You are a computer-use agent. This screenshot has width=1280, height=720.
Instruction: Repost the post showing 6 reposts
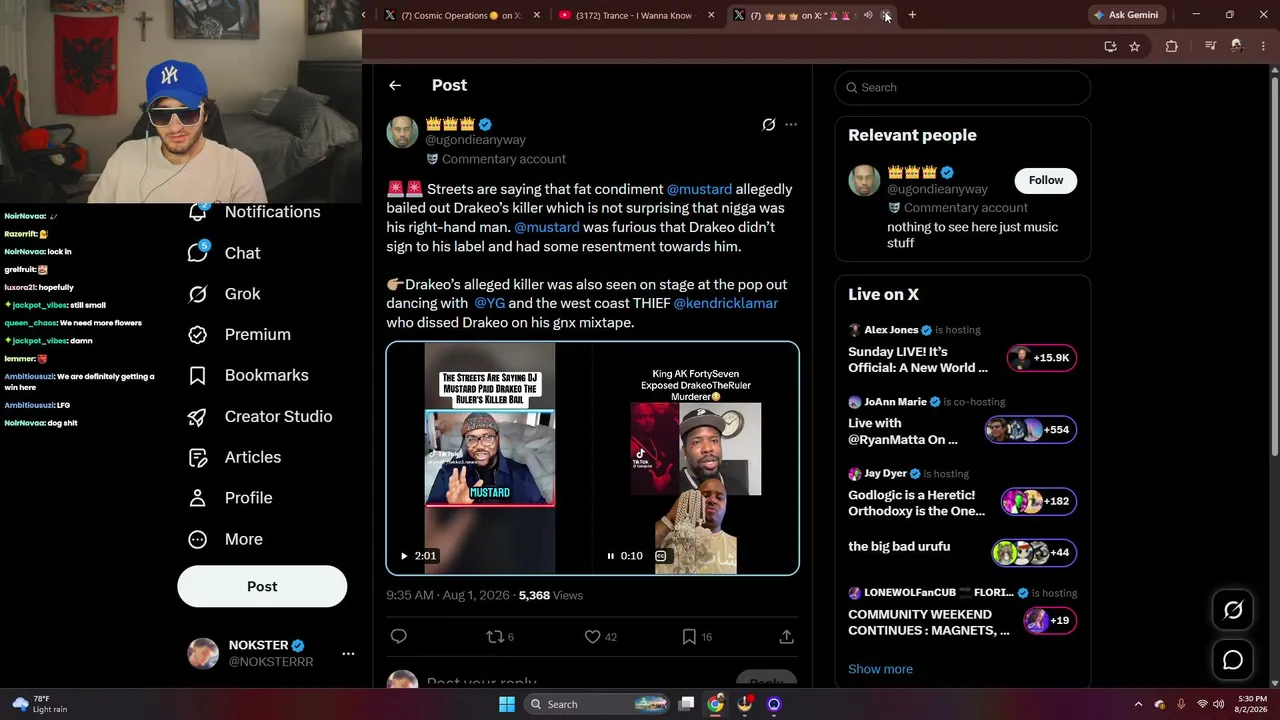click(499, 637)
